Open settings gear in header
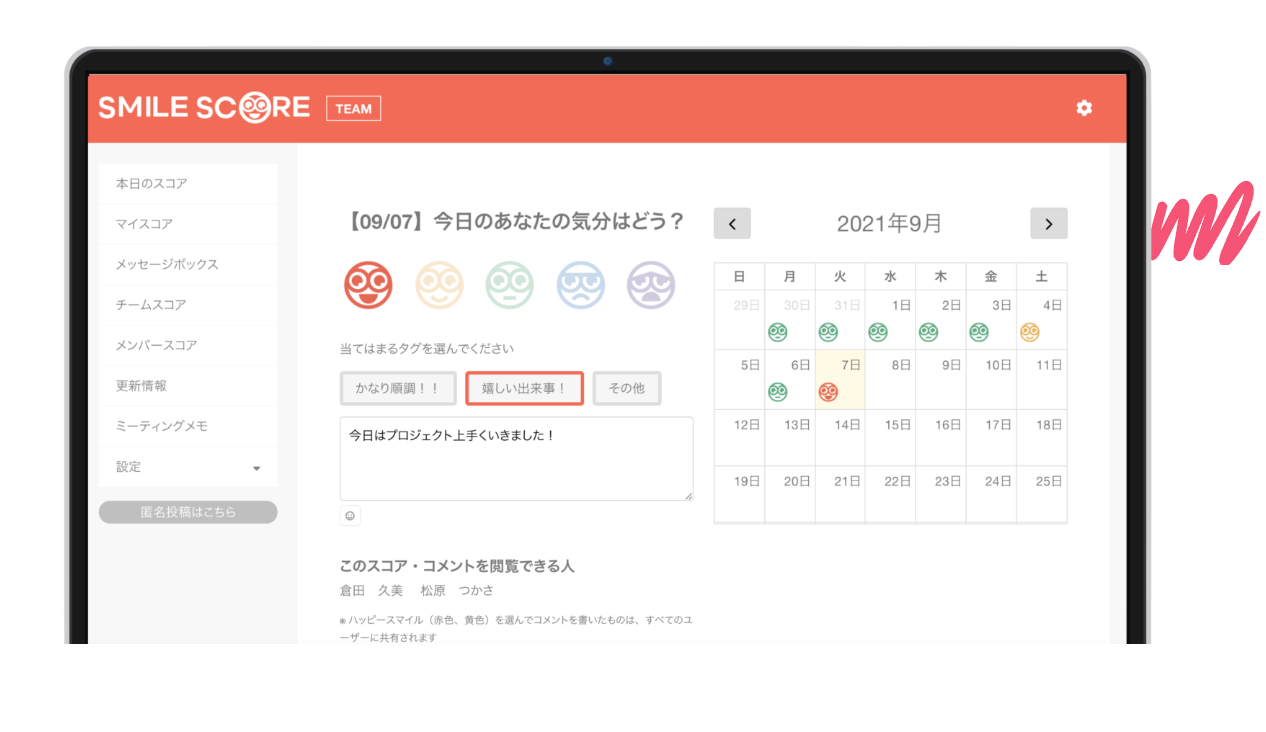1266x732 pixels. (1084, 108)
